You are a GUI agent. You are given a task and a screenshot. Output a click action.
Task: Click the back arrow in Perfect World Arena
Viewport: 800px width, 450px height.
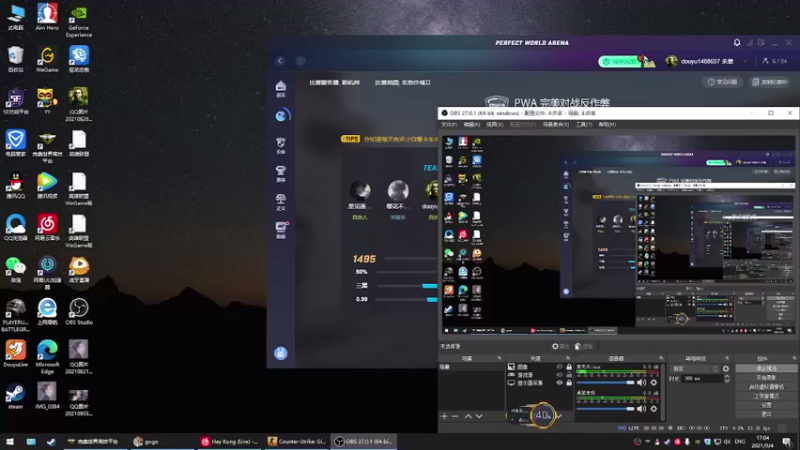pos(280,61)
